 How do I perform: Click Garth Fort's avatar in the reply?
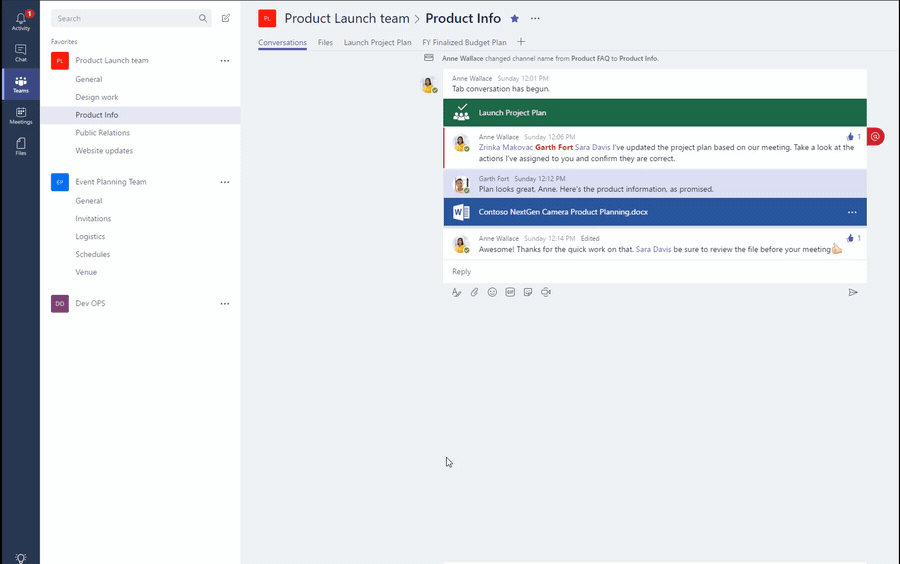point(460,185)
